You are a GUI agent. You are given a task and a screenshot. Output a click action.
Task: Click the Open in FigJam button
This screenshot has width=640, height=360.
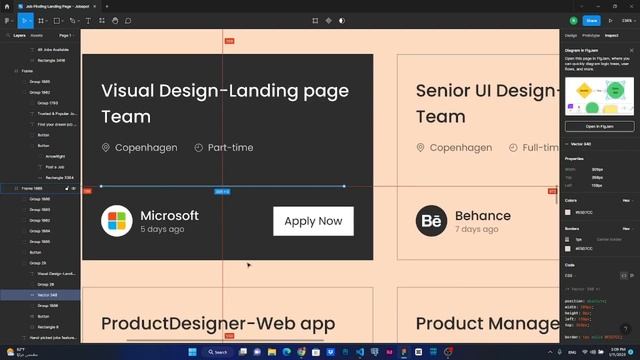click(x=599, y=127)
